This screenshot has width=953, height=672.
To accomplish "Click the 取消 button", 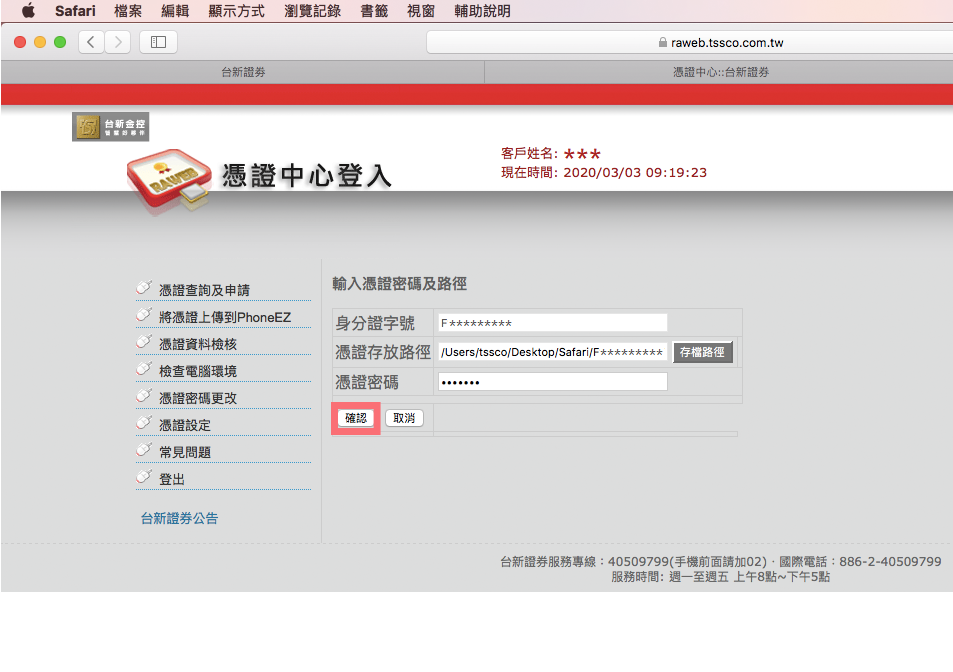I will pos(404,418).
